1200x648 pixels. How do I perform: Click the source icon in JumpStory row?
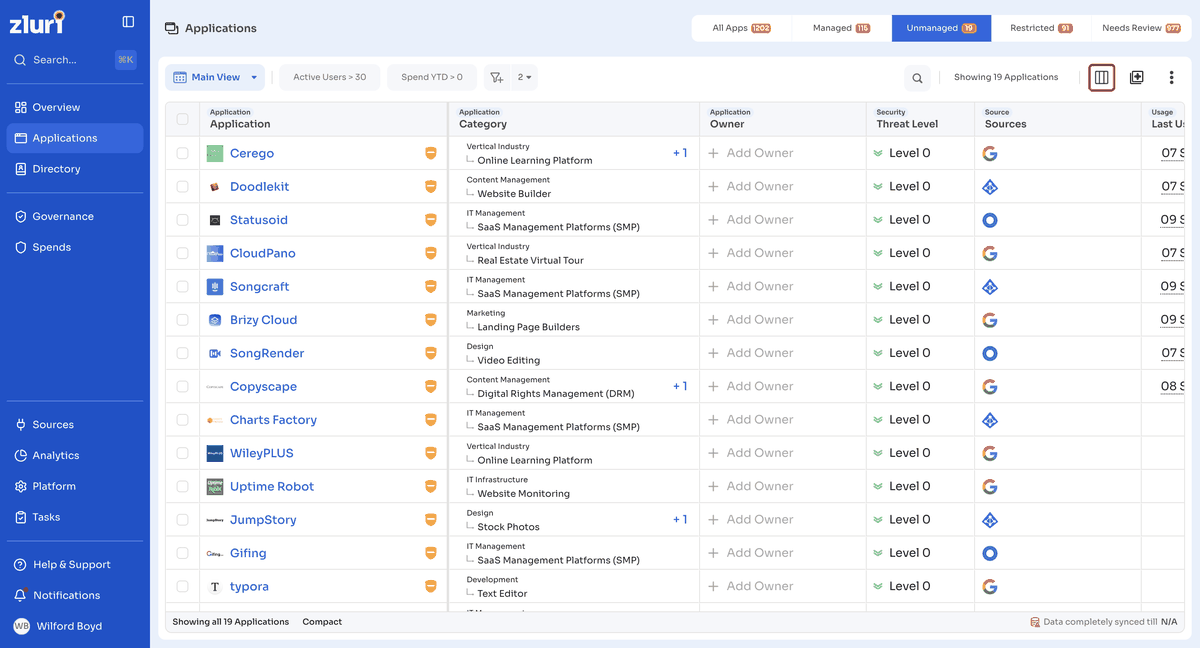click(990, 520)
